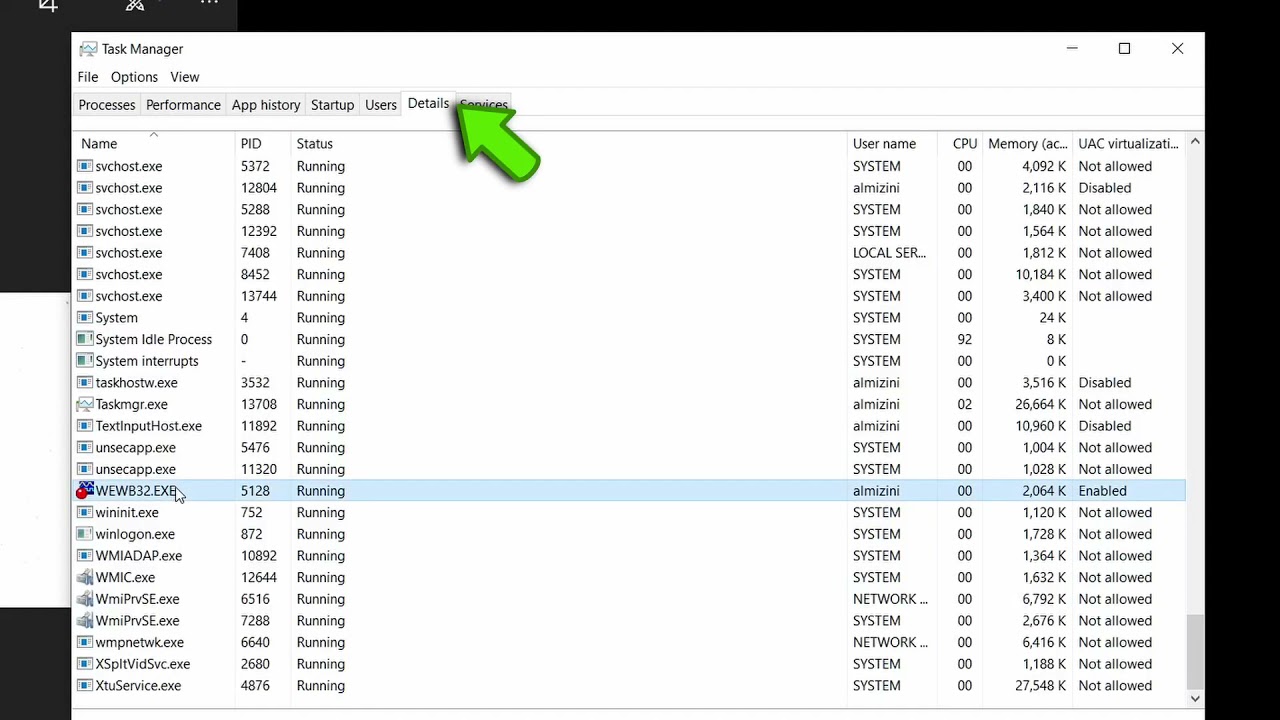Select the WEWB32.EXE process name
1280x720 pixels.
click(x=136, y=491)
